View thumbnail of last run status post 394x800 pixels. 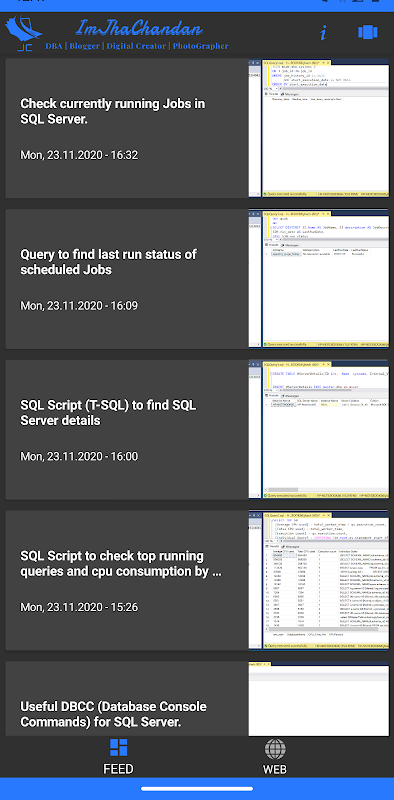[319, 279]
